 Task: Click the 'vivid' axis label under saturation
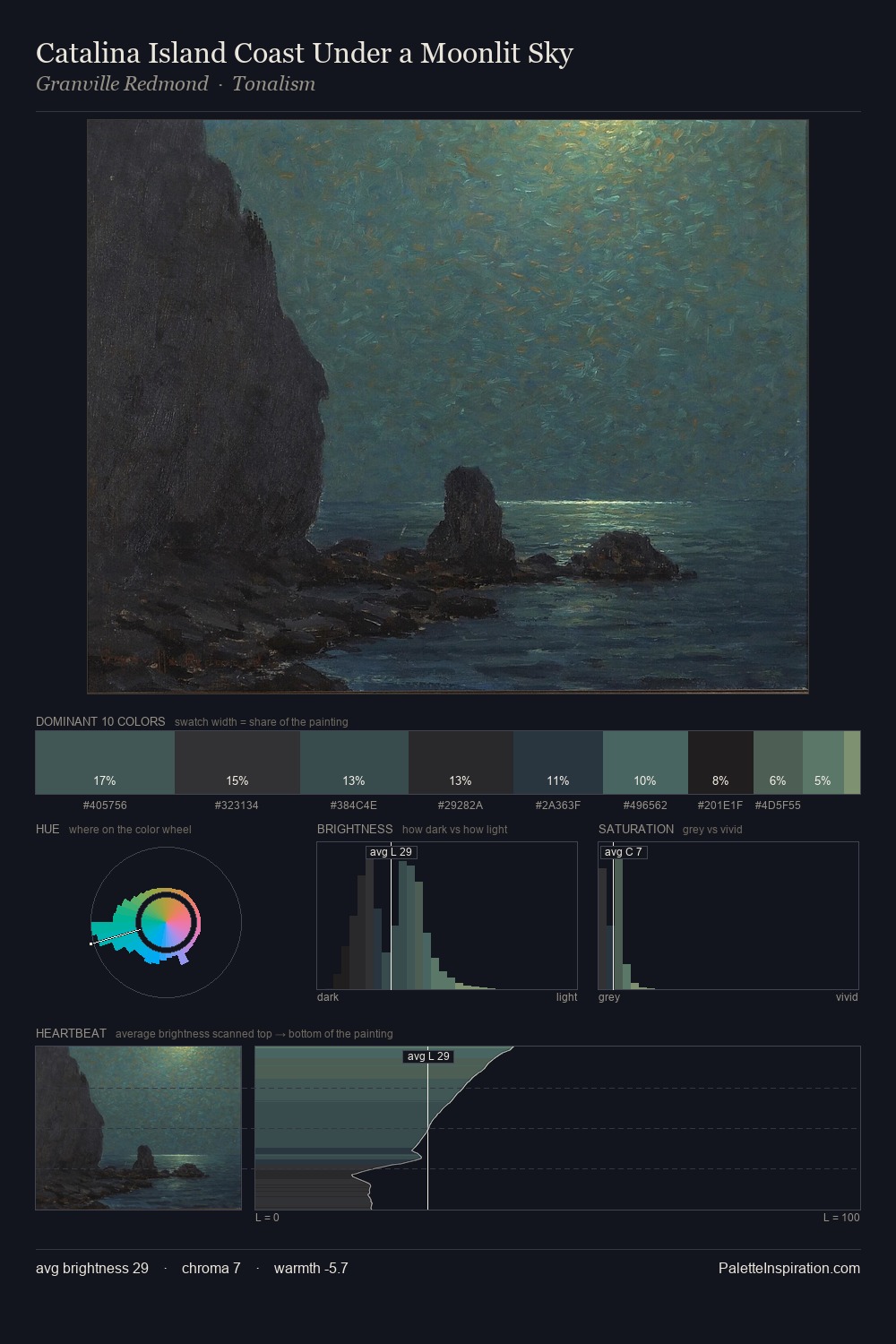click(x=847, y=997)
